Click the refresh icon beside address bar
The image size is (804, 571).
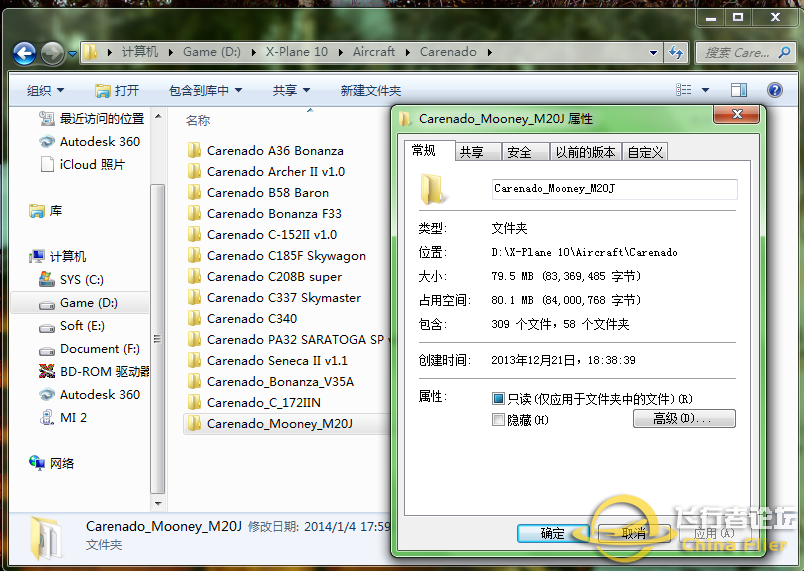[676, 52]
